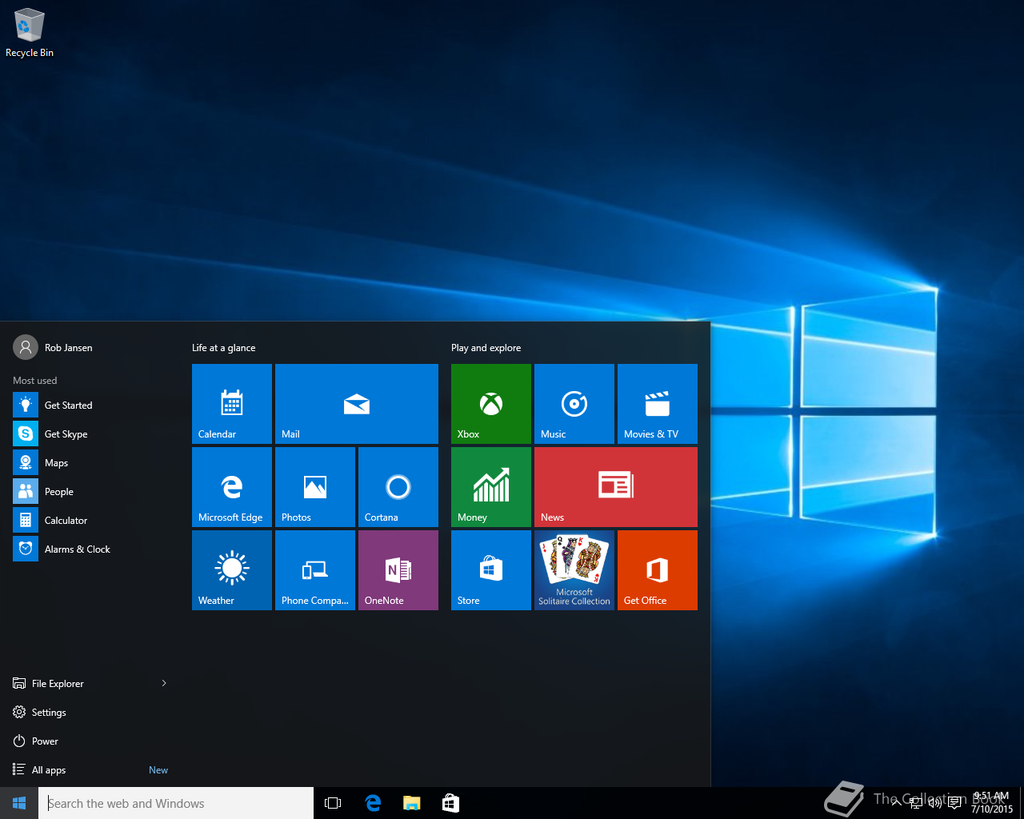Click the Search the web and Windows box
Image resolution: width=1024 pixels, height=819 pixels.
175,802
